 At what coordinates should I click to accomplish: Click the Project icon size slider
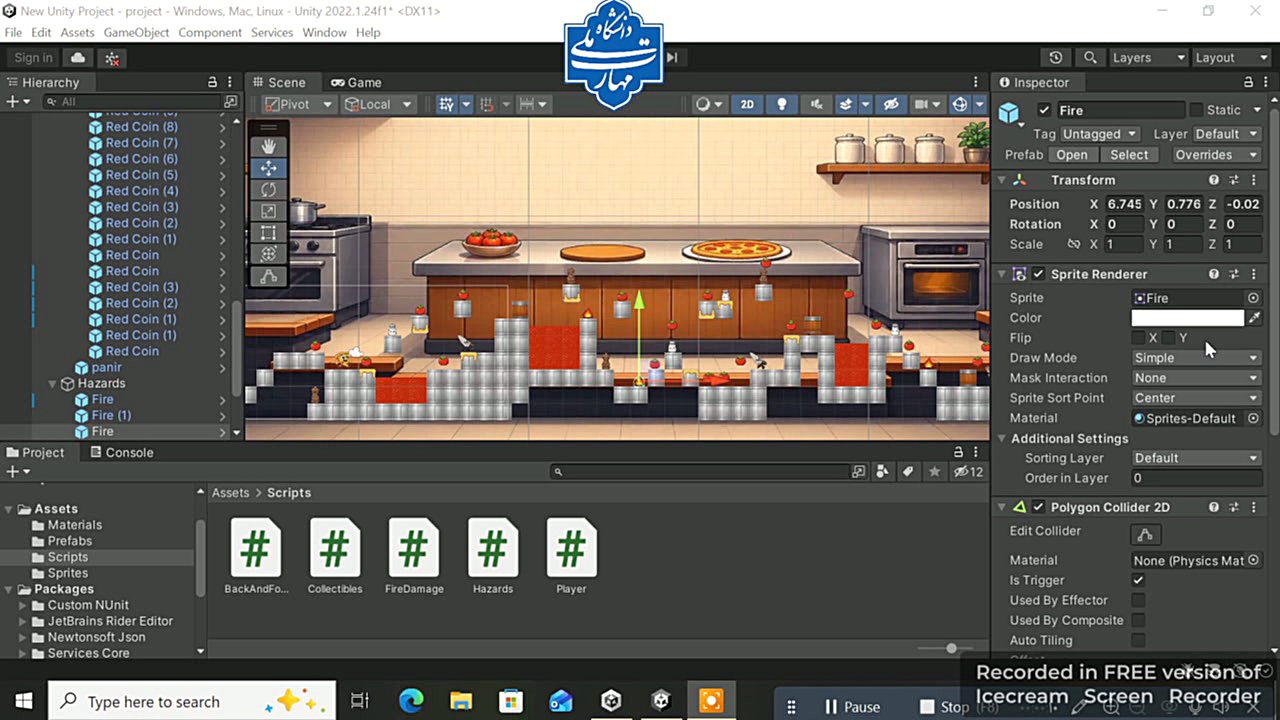tap(945, 649)
